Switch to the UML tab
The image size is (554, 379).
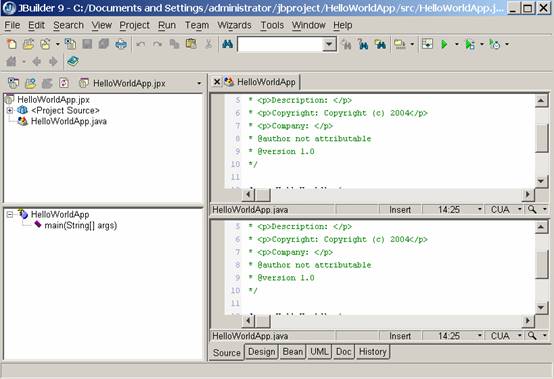tap(319, 352)
